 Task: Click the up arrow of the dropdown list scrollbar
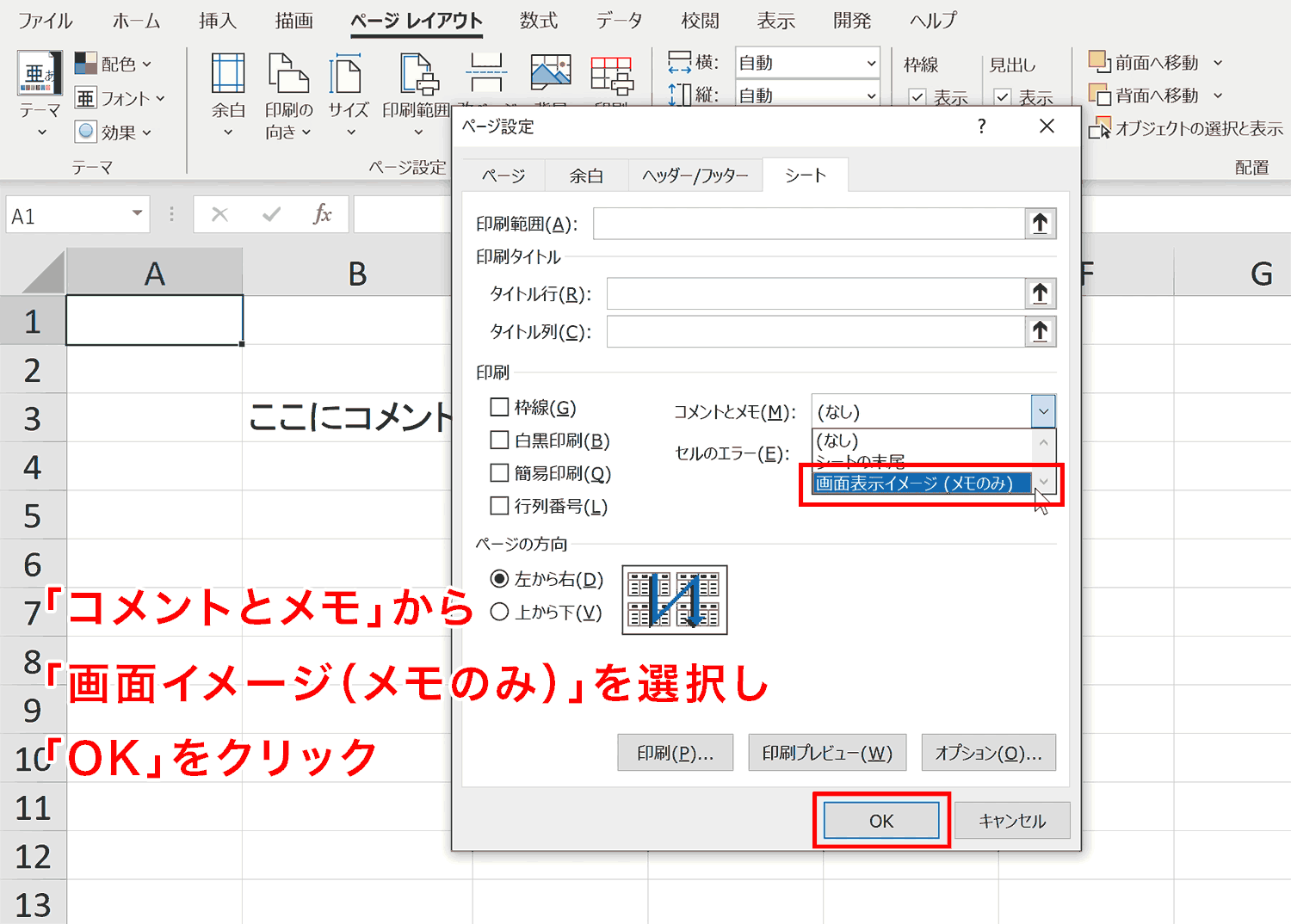tap(1044, 441)
